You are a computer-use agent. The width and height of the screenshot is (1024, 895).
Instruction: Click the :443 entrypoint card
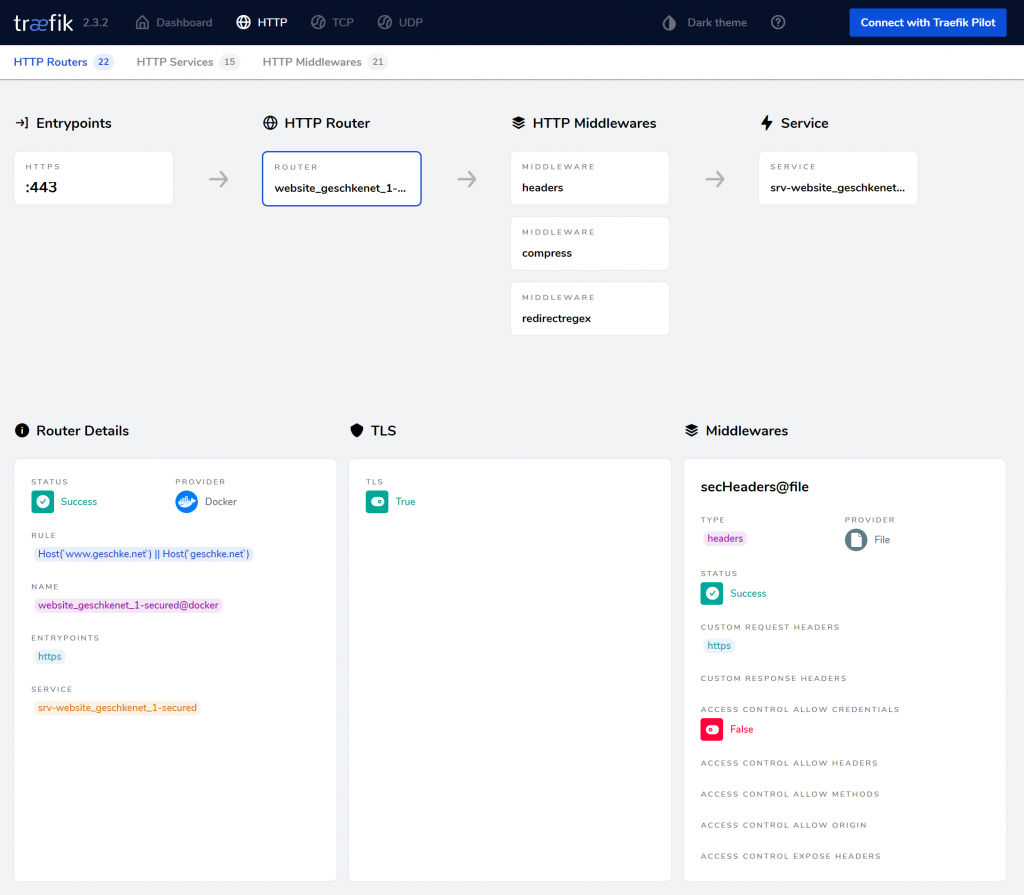(x=93, y=178)
